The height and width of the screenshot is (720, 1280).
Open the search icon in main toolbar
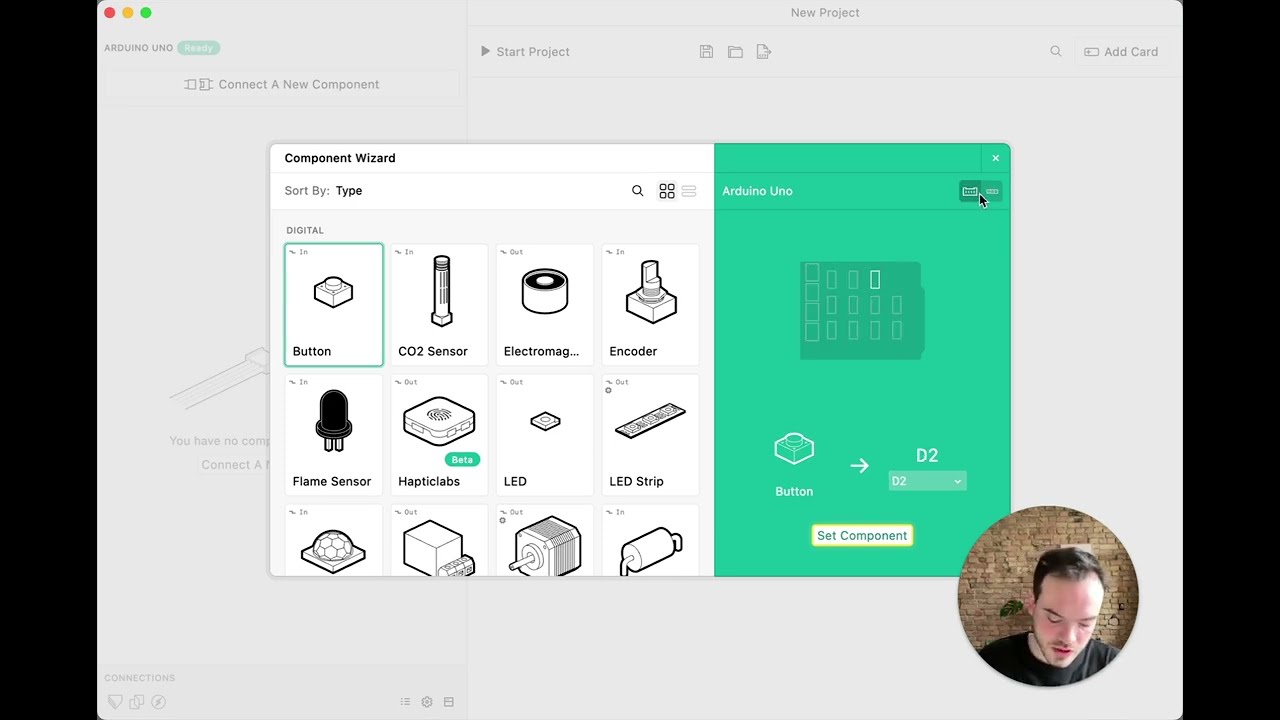click(x=1056, y=51)
